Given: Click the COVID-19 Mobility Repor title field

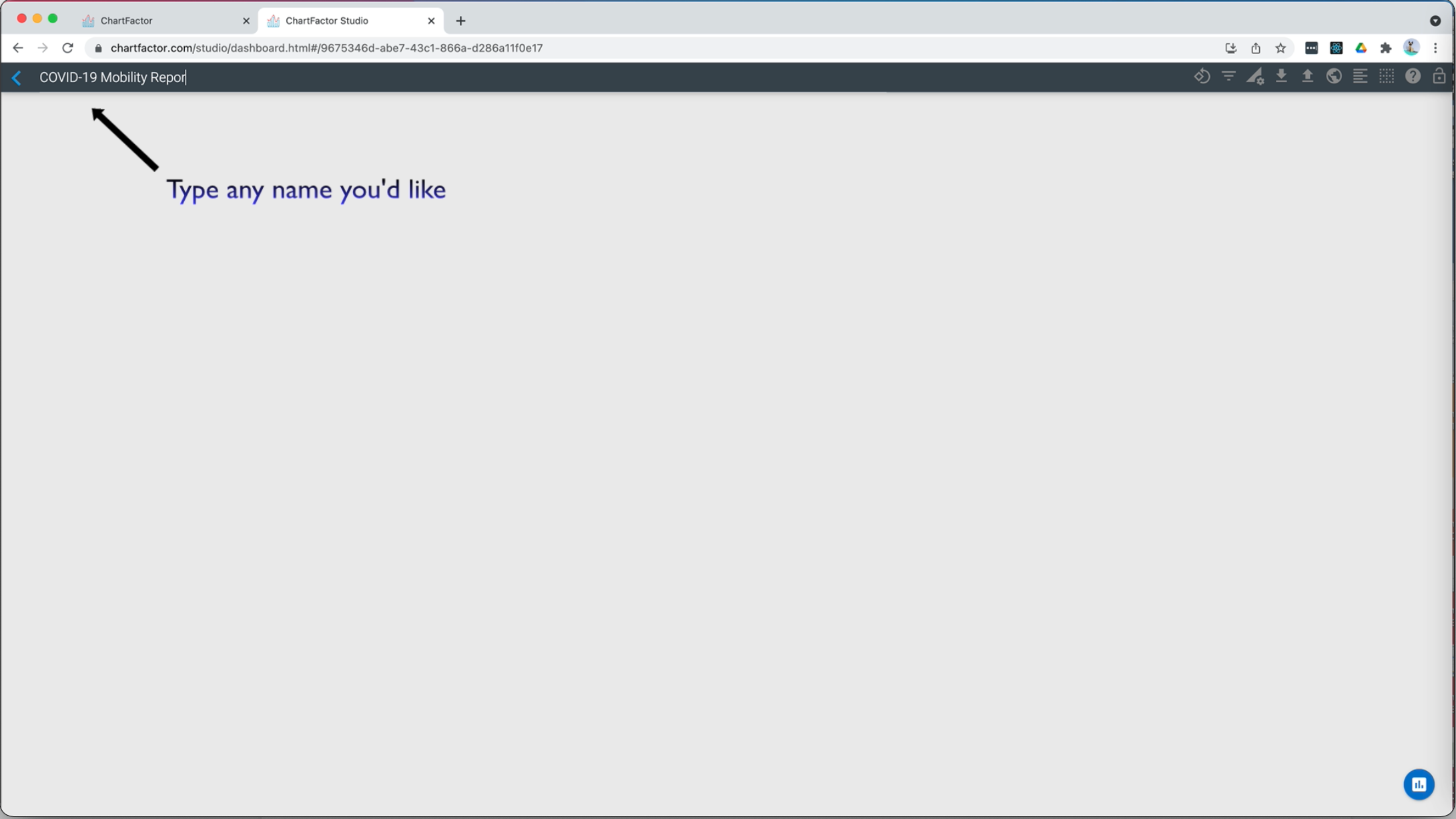Looking at the screenshot, I should 113,77.
